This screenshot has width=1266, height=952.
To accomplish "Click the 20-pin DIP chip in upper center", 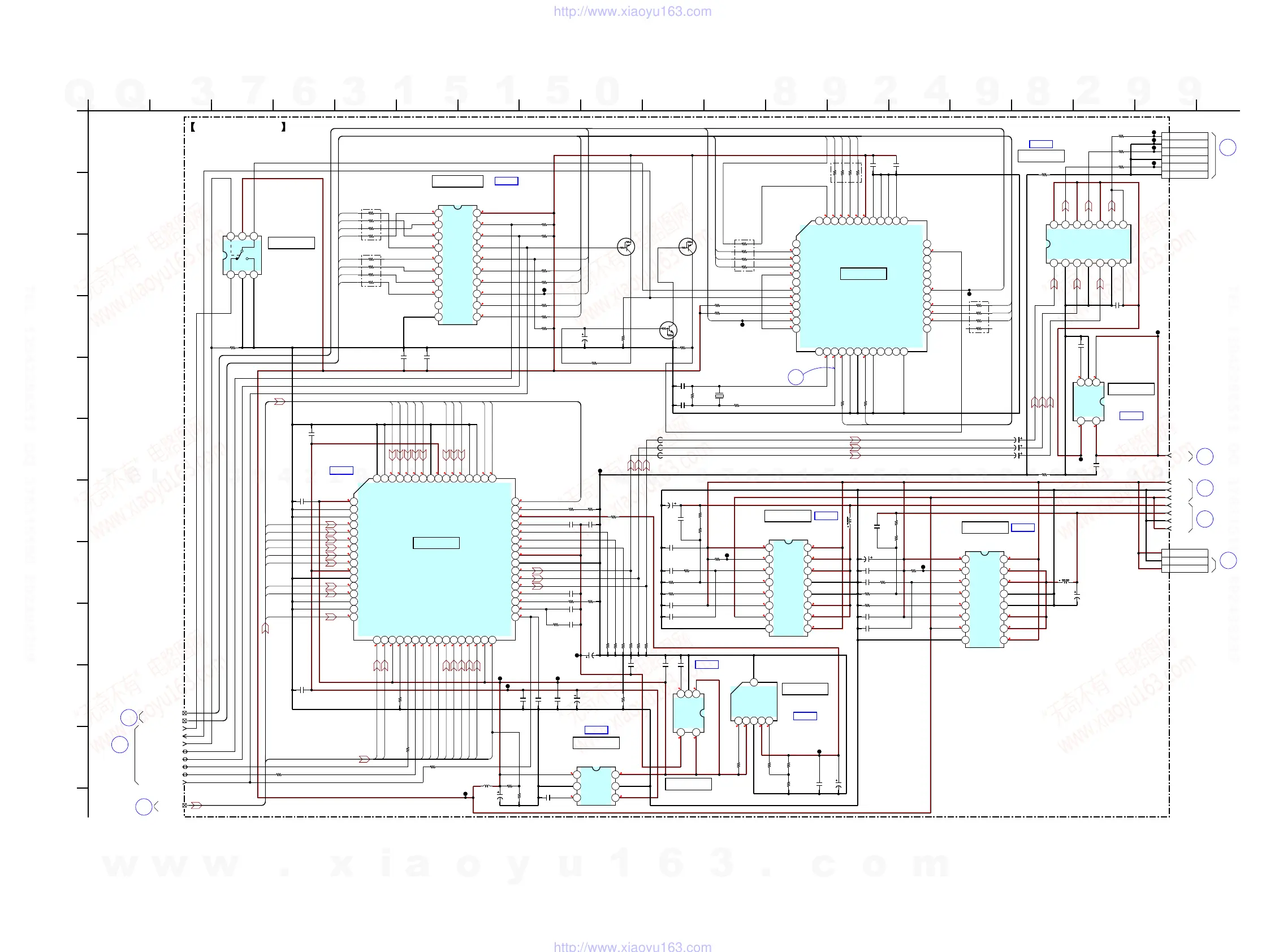I will coord(457,265).
